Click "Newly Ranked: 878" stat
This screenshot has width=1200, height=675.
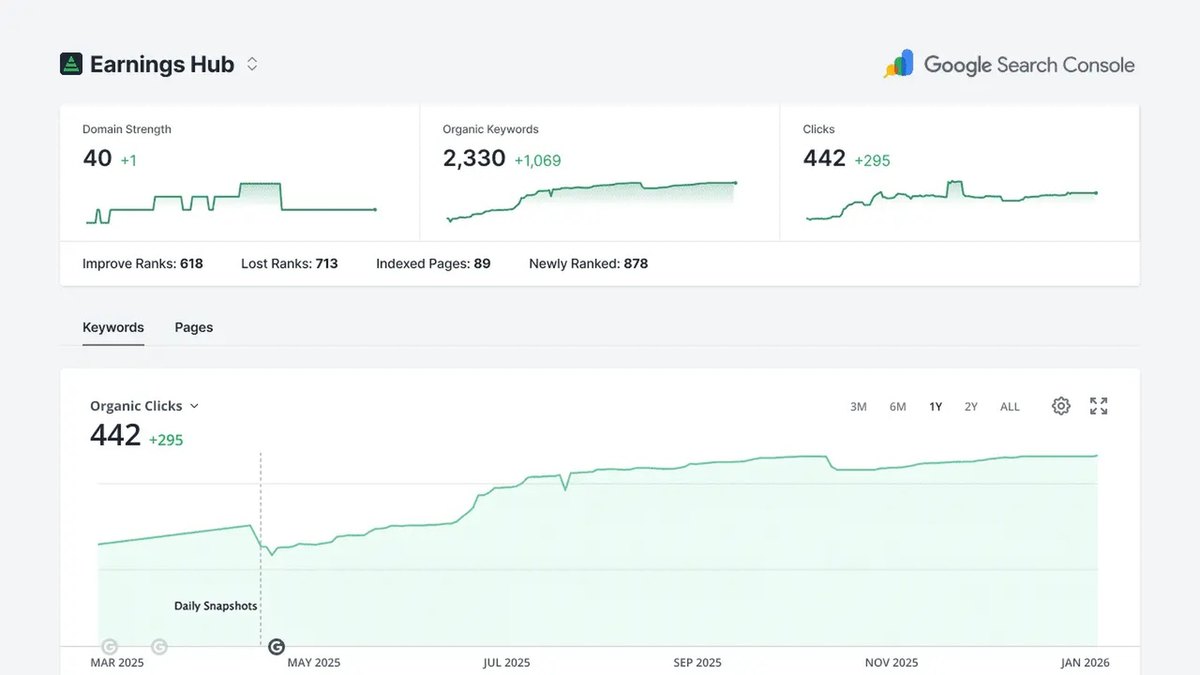click(589, 264)
